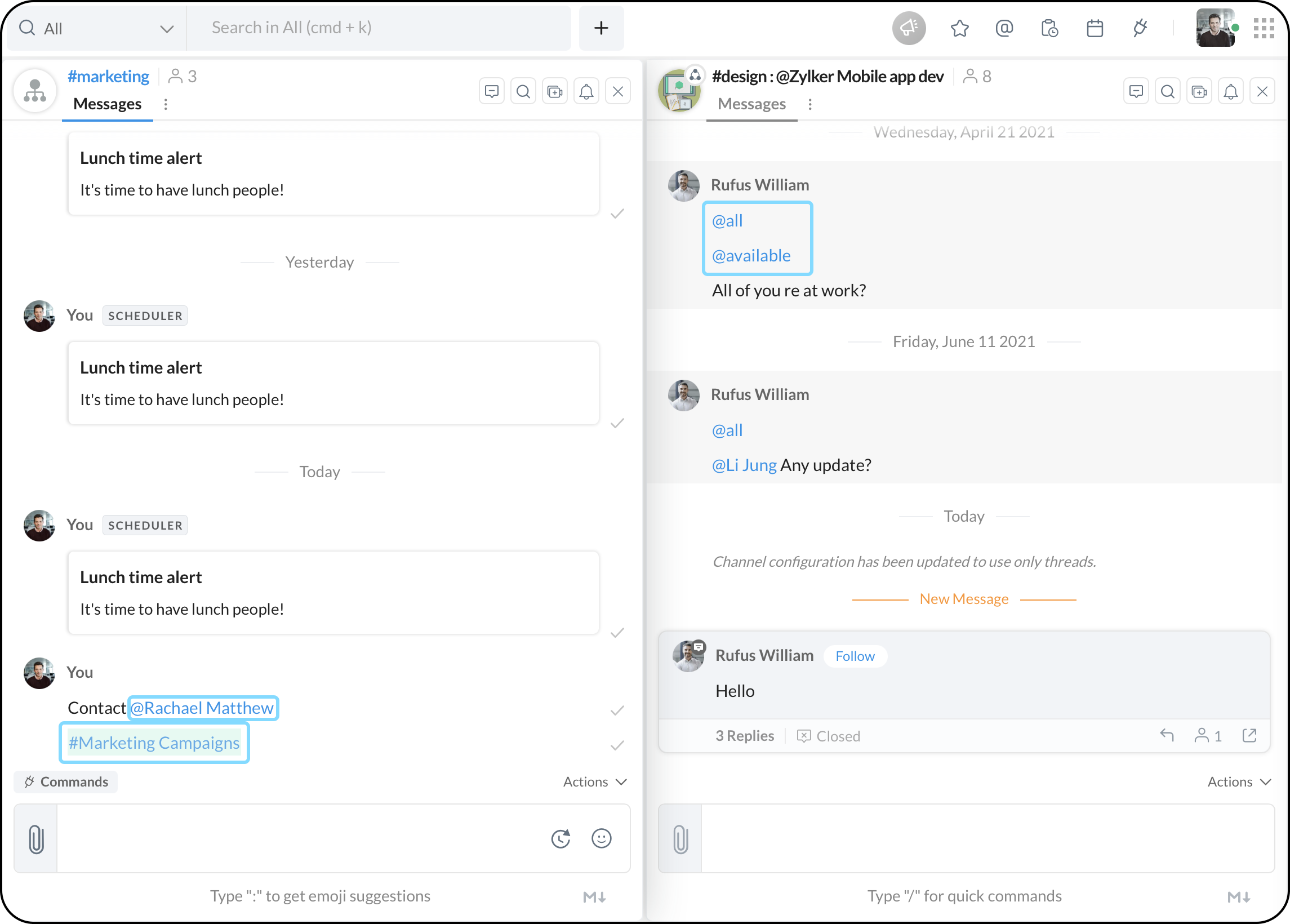Follow Rufus William's Hello thread

(x=855, y=656)
